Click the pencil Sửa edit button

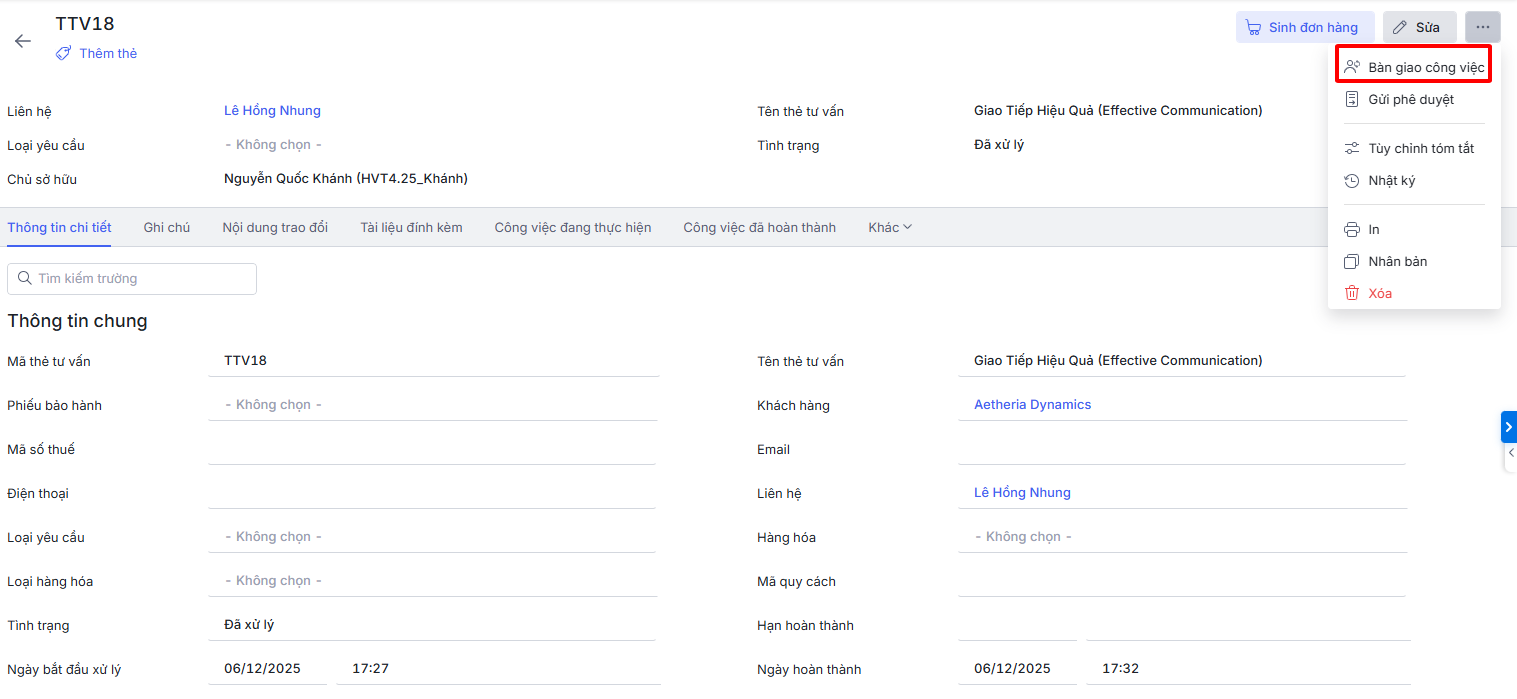tap(1419, 27)
